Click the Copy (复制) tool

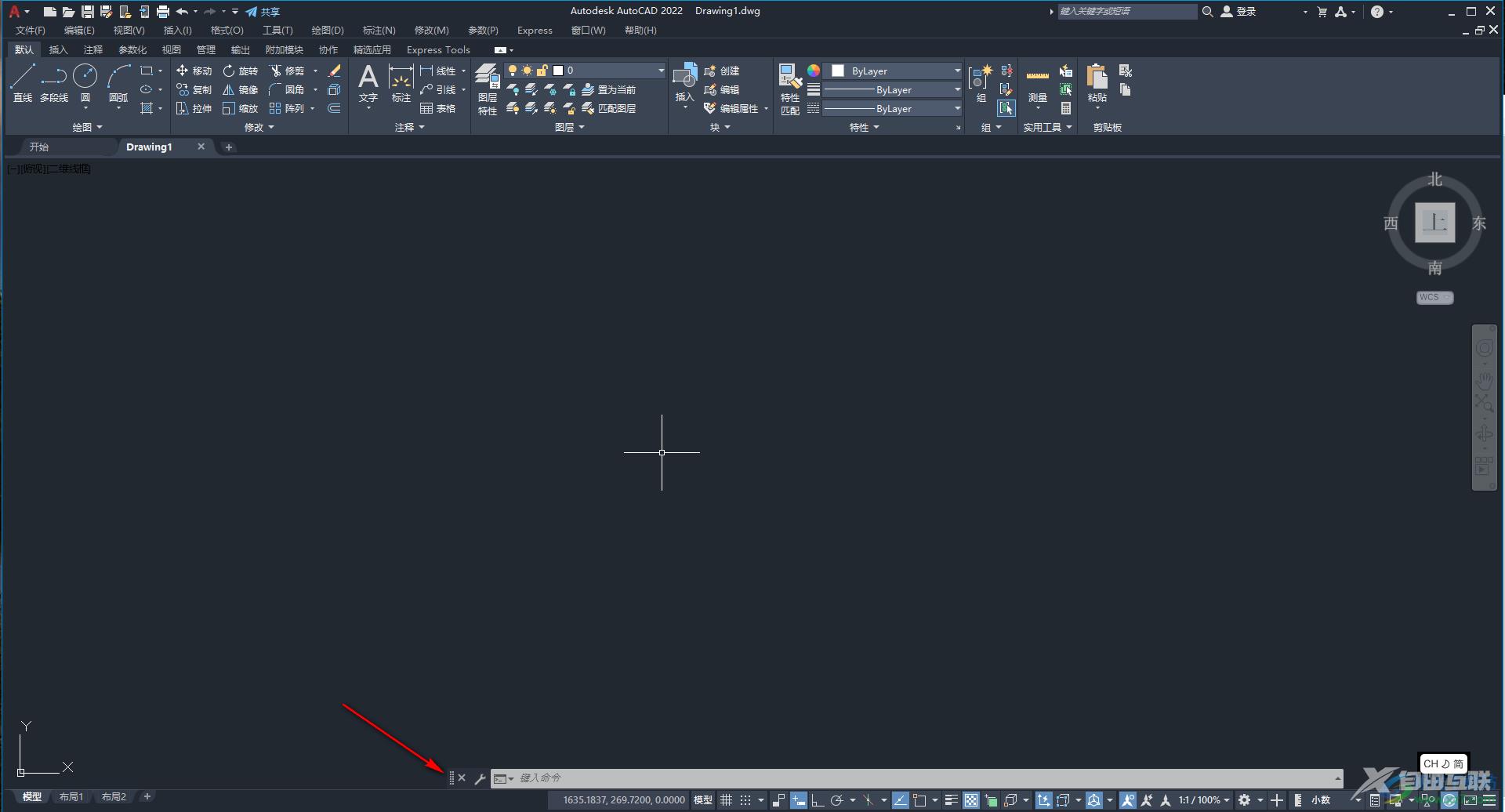[194, 89]
